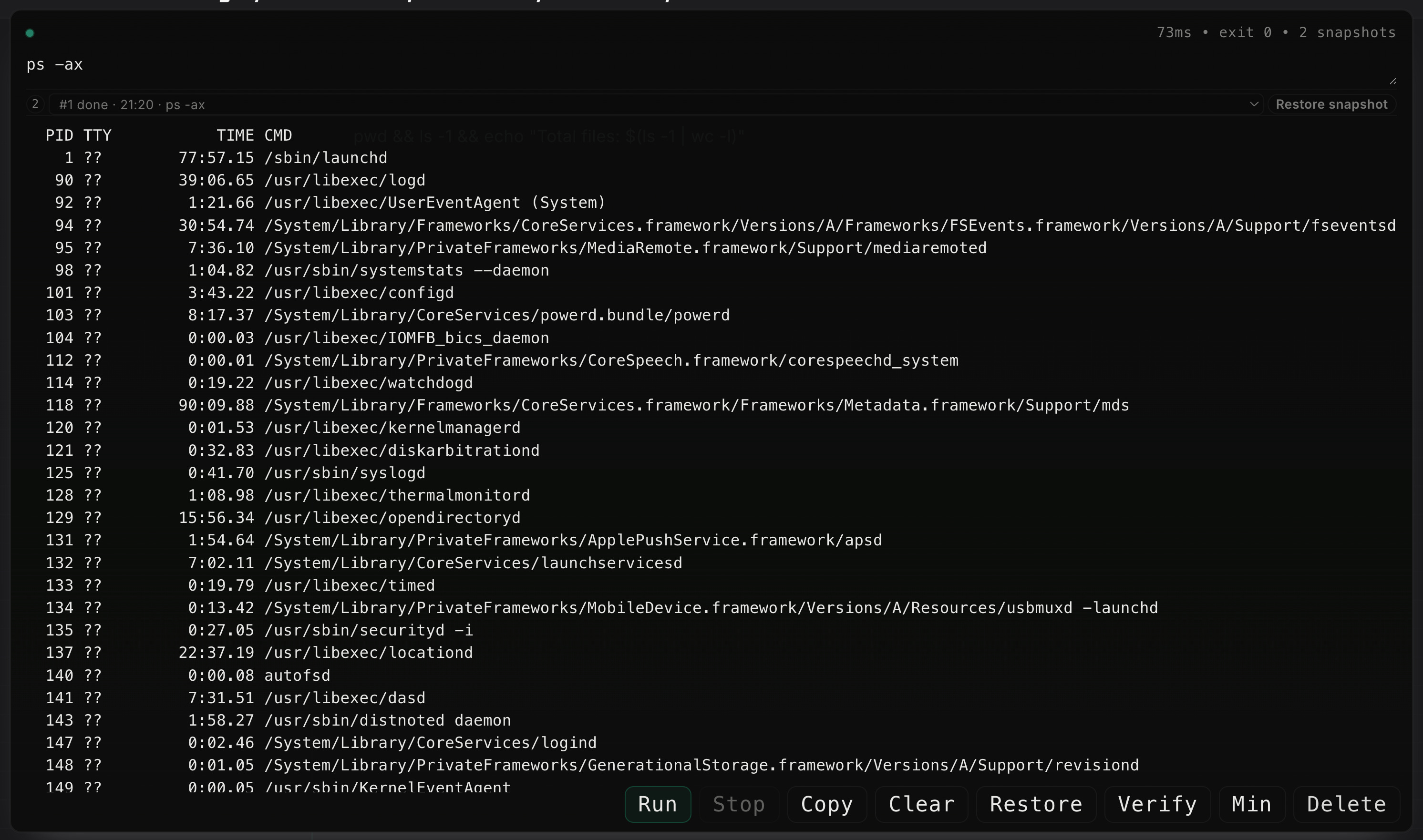Click the Restore button in bottom toolbar

(x=1036, y=804)
